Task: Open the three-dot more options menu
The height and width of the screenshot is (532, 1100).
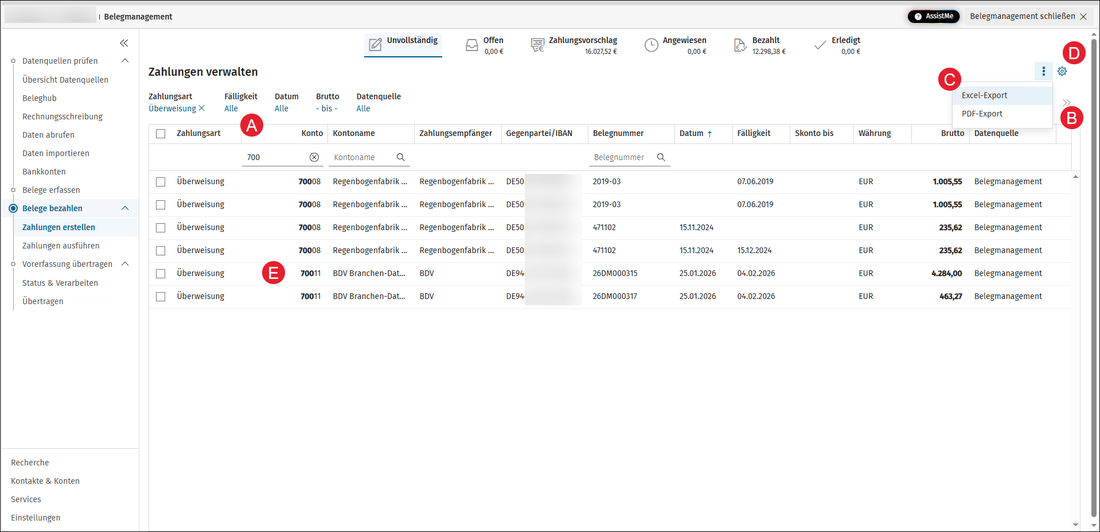Action: [x=1043, y=71]
